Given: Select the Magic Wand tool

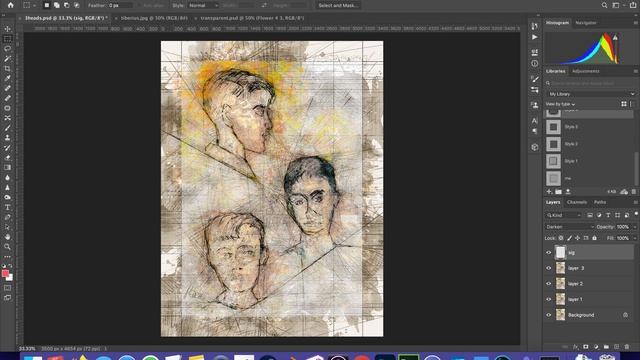Looking at the screenshot, I should (7, 58).
